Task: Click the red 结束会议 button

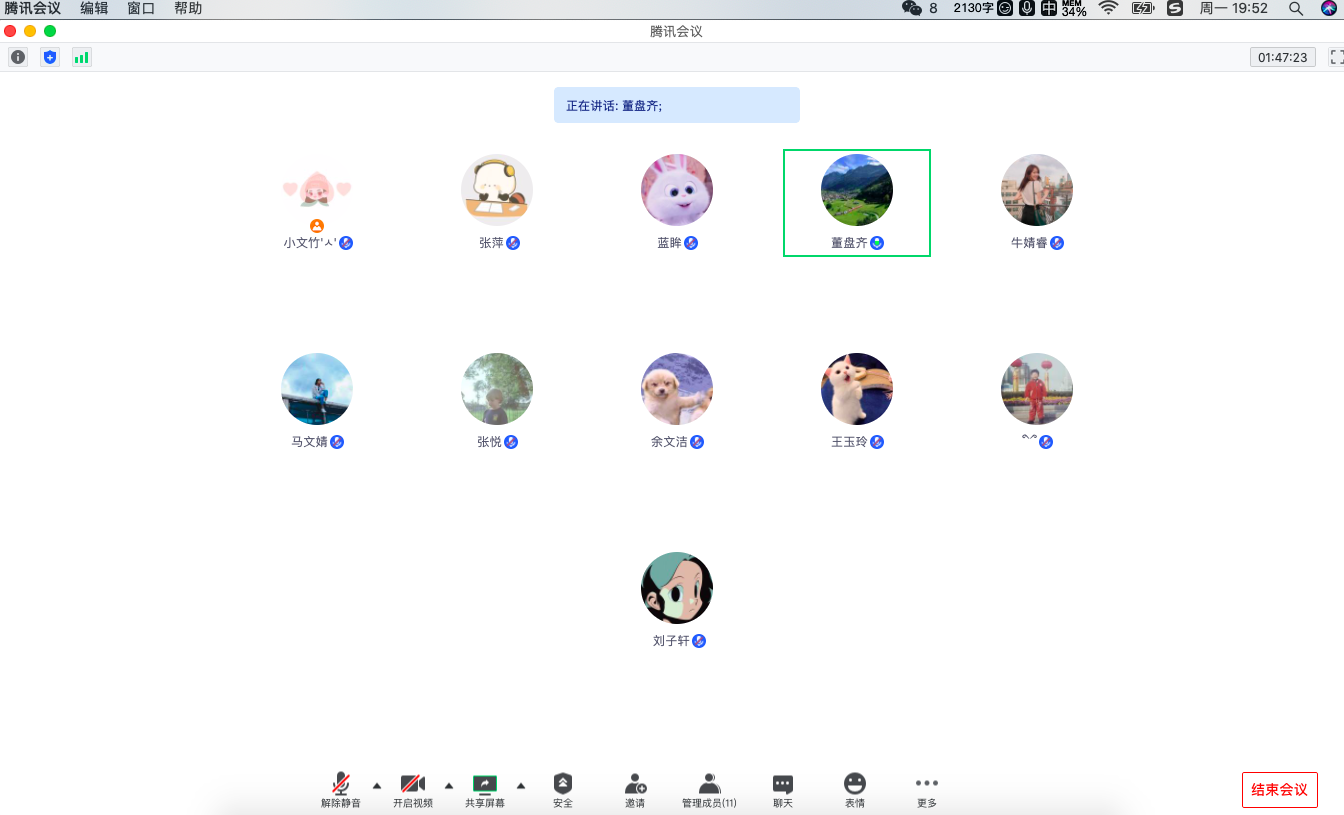Action: 1279,789
